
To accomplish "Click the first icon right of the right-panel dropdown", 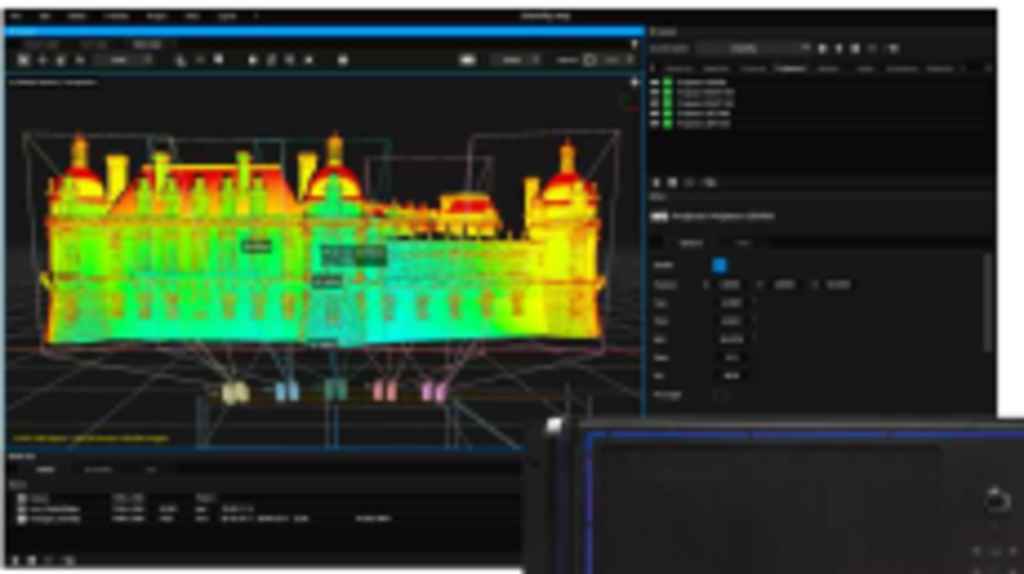I will click(822, 48).
